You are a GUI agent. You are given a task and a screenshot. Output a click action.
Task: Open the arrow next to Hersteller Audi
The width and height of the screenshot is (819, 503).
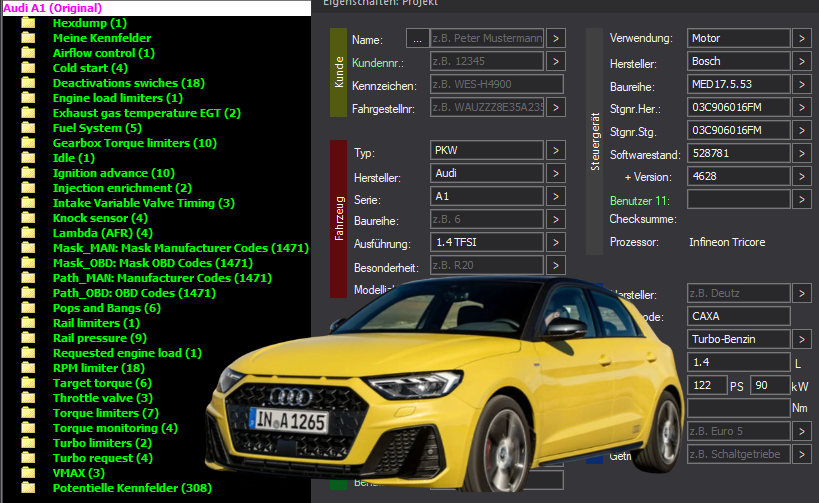pos(556,173)
